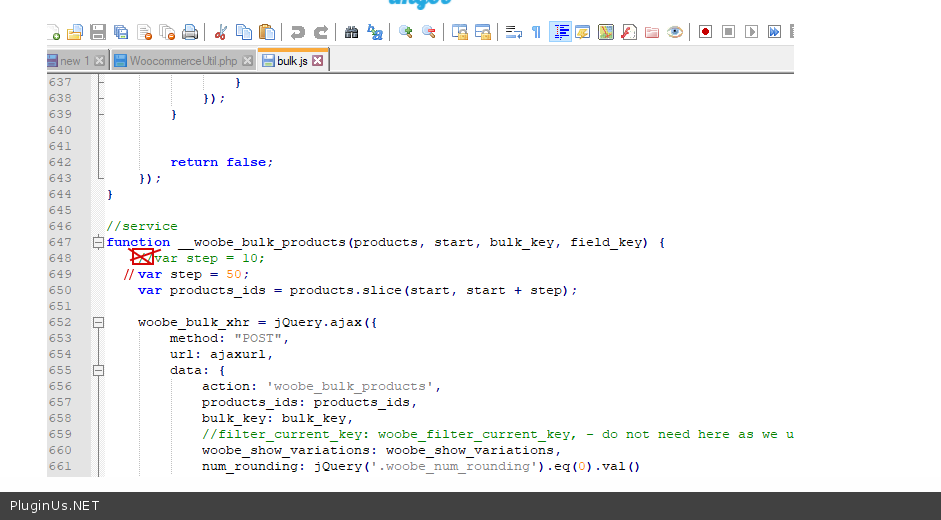Click the Paste clipboard icon
This screenshot has height=520, width=941.
tap(267, 32)
